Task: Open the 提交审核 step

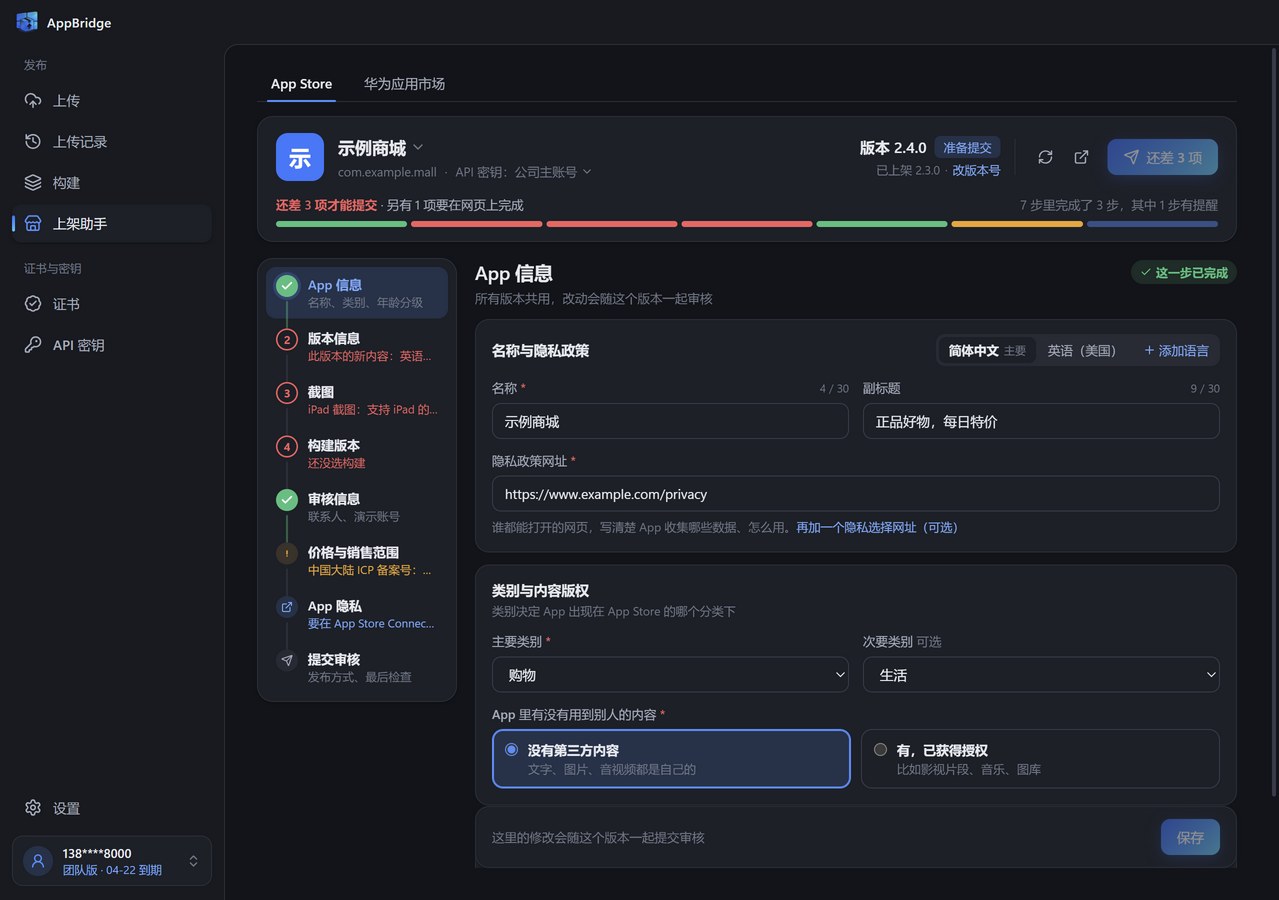Action: pos(357,667)
